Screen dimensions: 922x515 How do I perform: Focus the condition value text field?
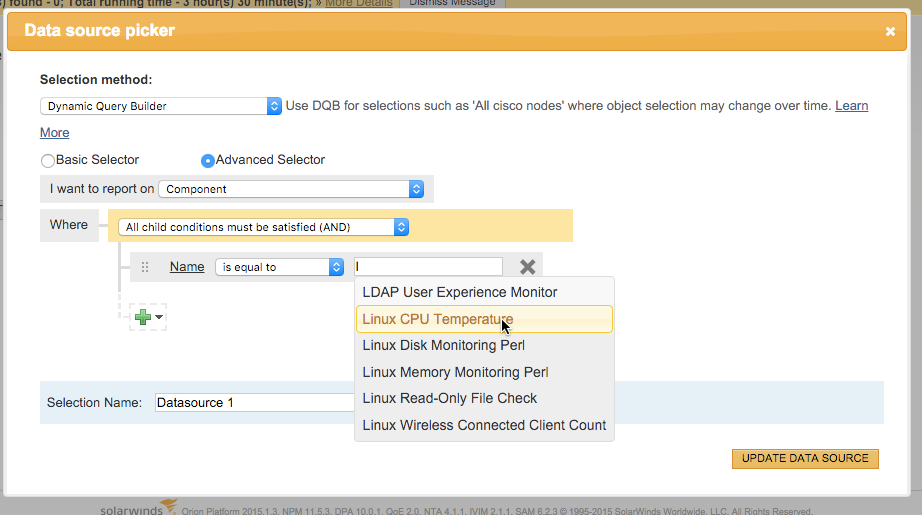428,266
